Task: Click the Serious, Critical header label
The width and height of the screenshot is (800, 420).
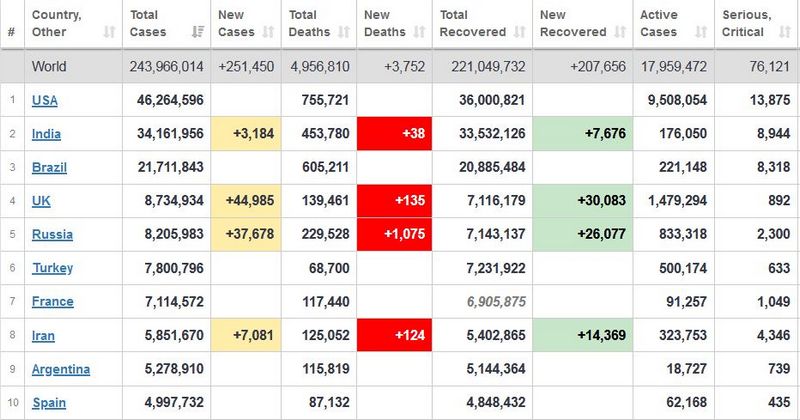Action: pos(746,23)
